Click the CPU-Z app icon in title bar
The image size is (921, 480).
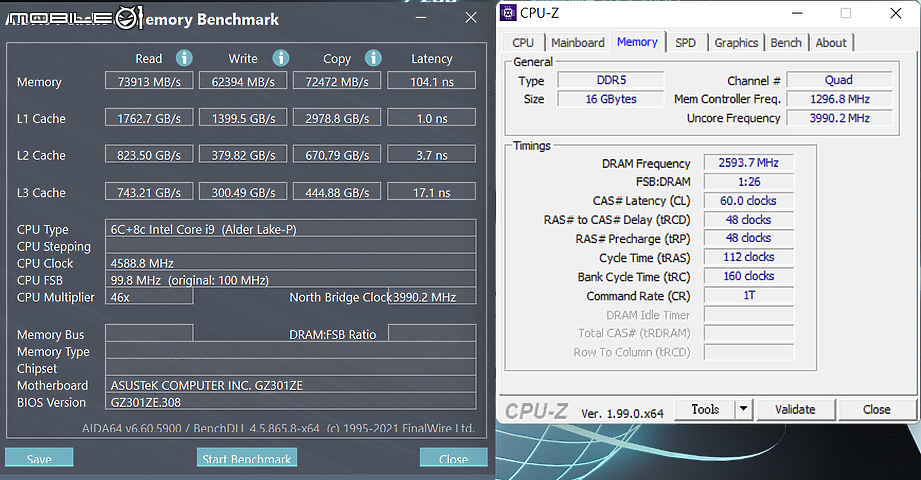tap(508, 12)
